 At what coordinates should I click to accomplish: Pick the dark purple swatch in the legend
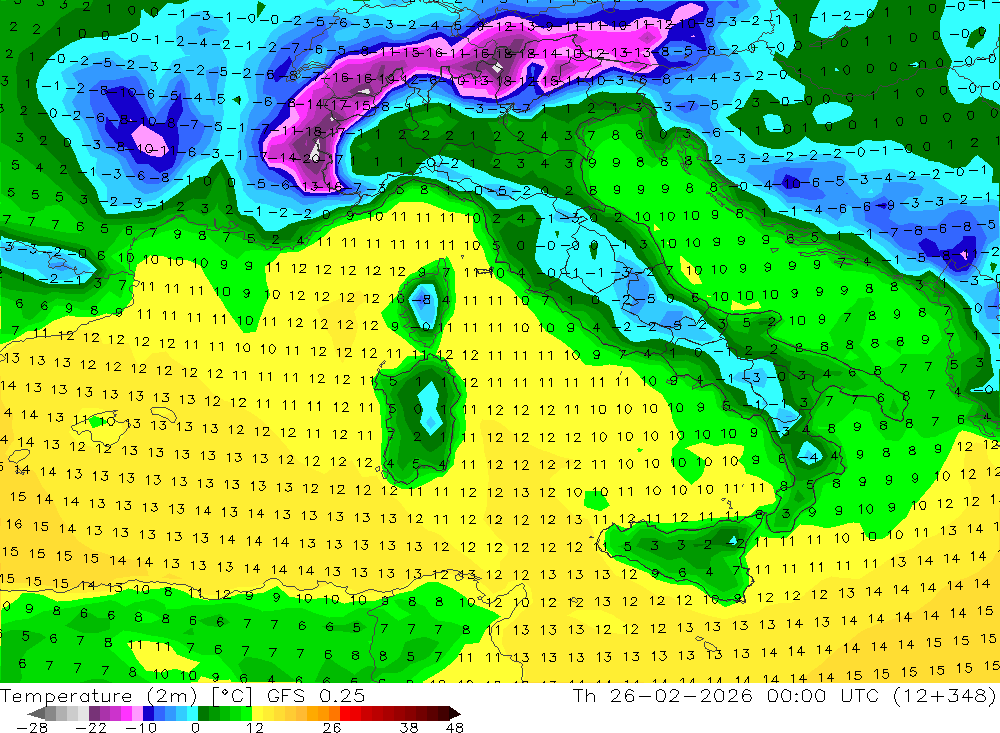[x=94, y=713]
